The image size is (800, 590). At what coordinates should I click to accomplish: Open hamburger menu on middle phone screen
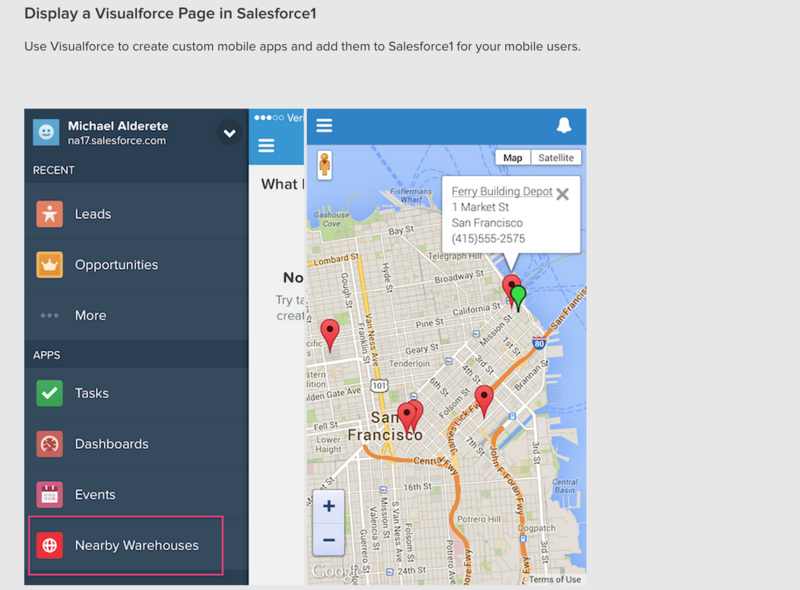pos(266,145)
